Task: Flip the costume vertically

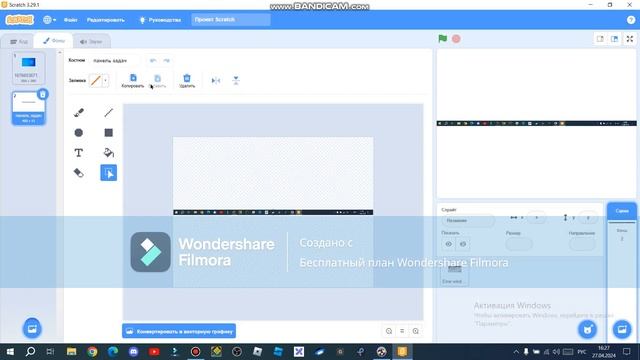Action: (x=236, y=80)
